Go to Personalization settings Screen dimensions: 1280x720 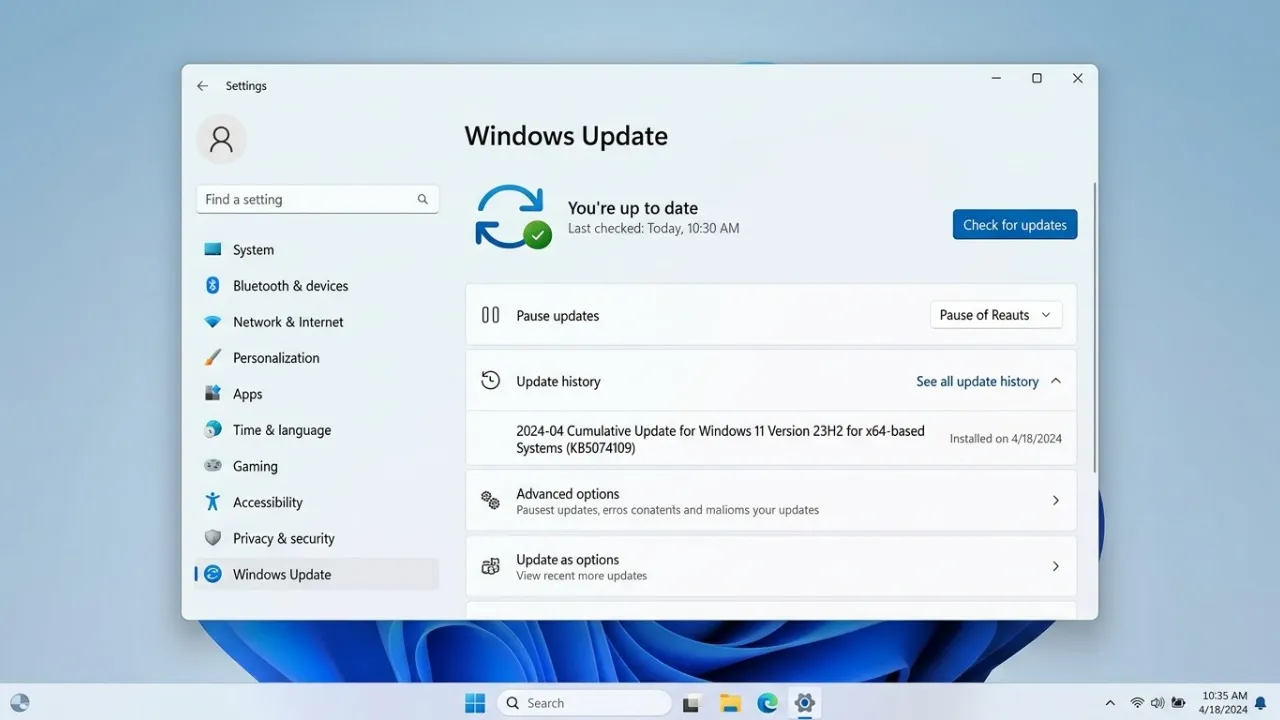pos(276,358)
